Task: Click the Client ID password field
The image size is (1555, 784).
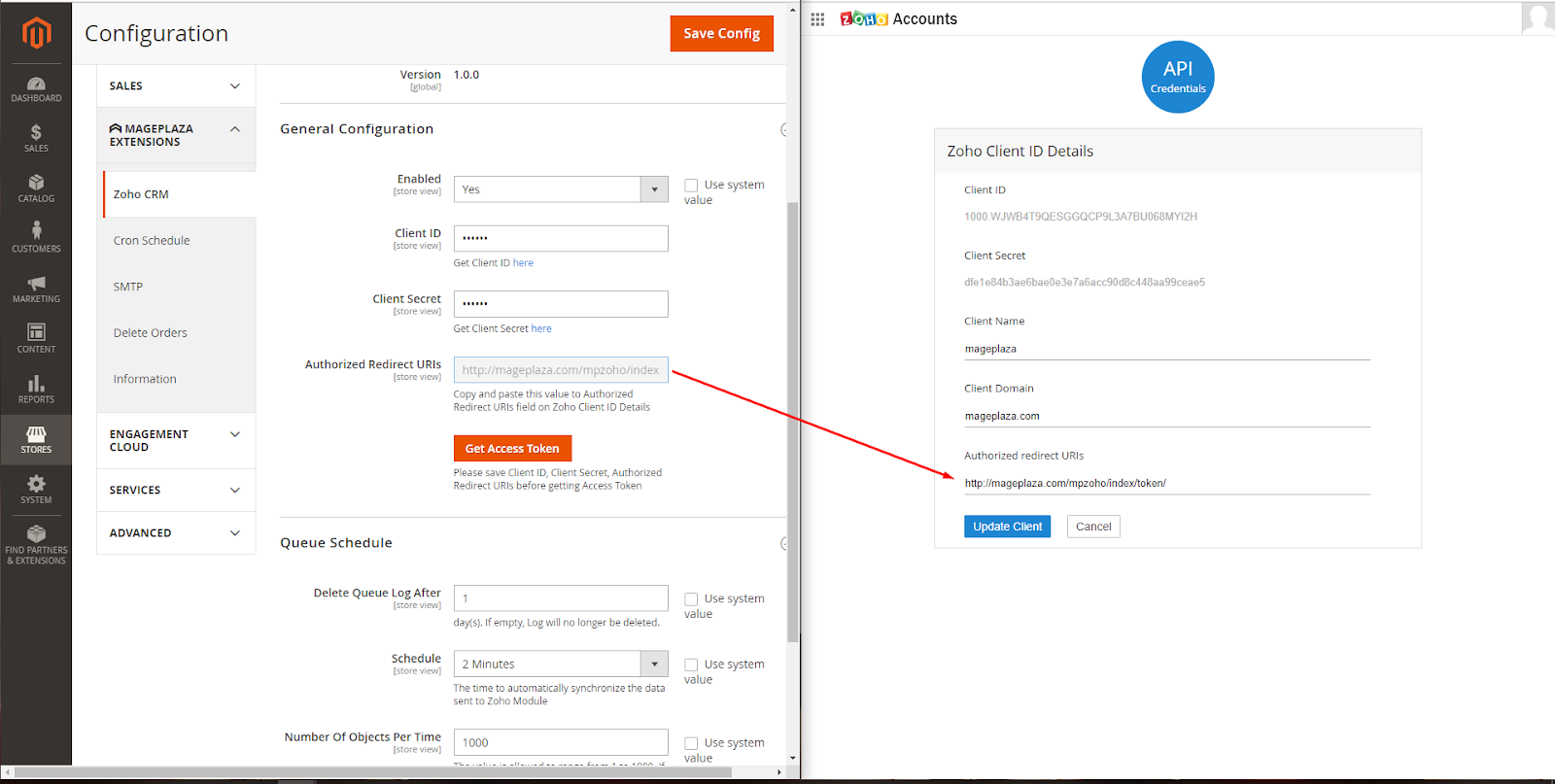Action: 561,238
